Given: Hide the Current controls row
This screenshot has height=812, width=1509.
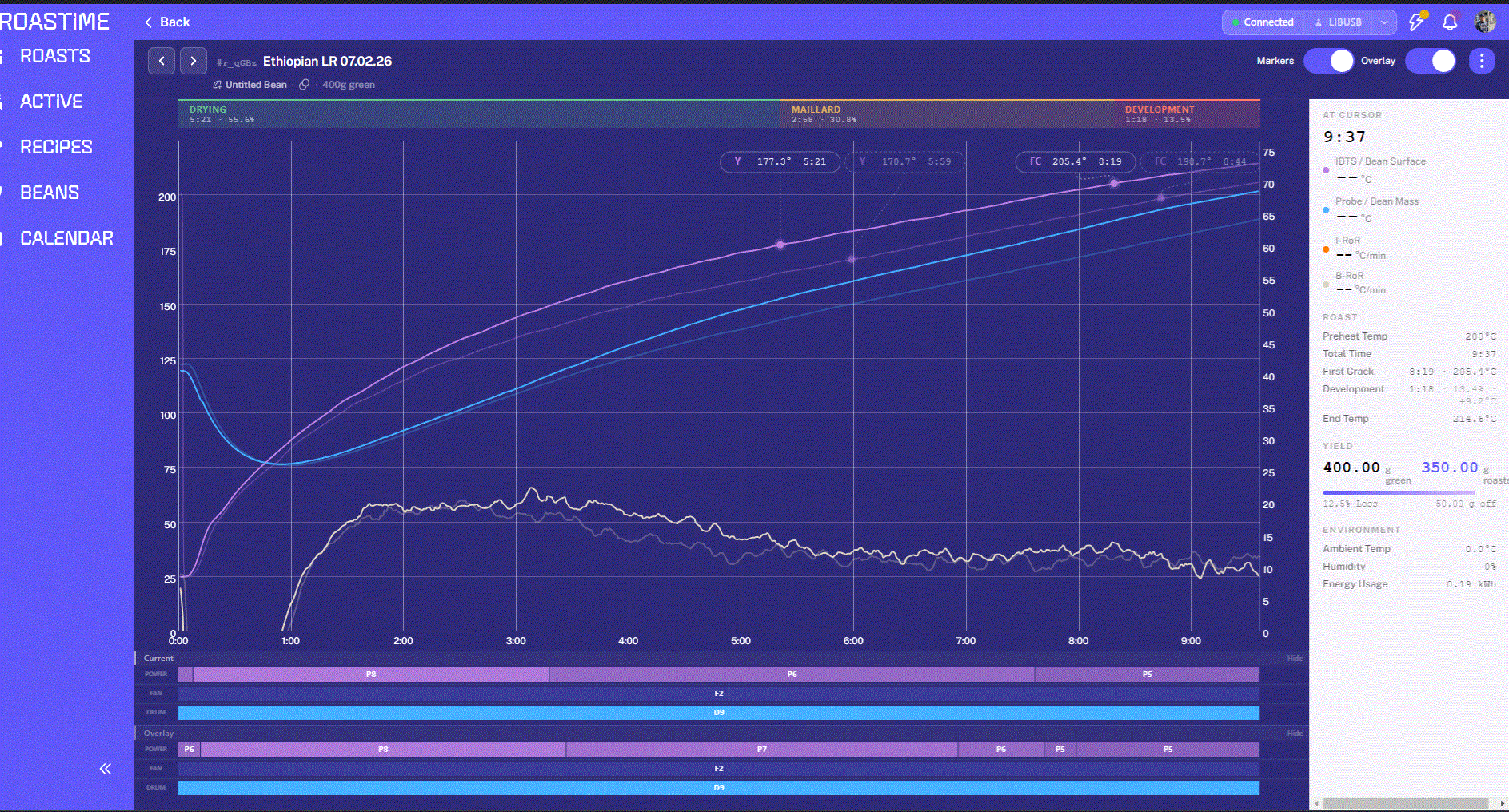Looking at the screenshot, I should (1295, 659).
